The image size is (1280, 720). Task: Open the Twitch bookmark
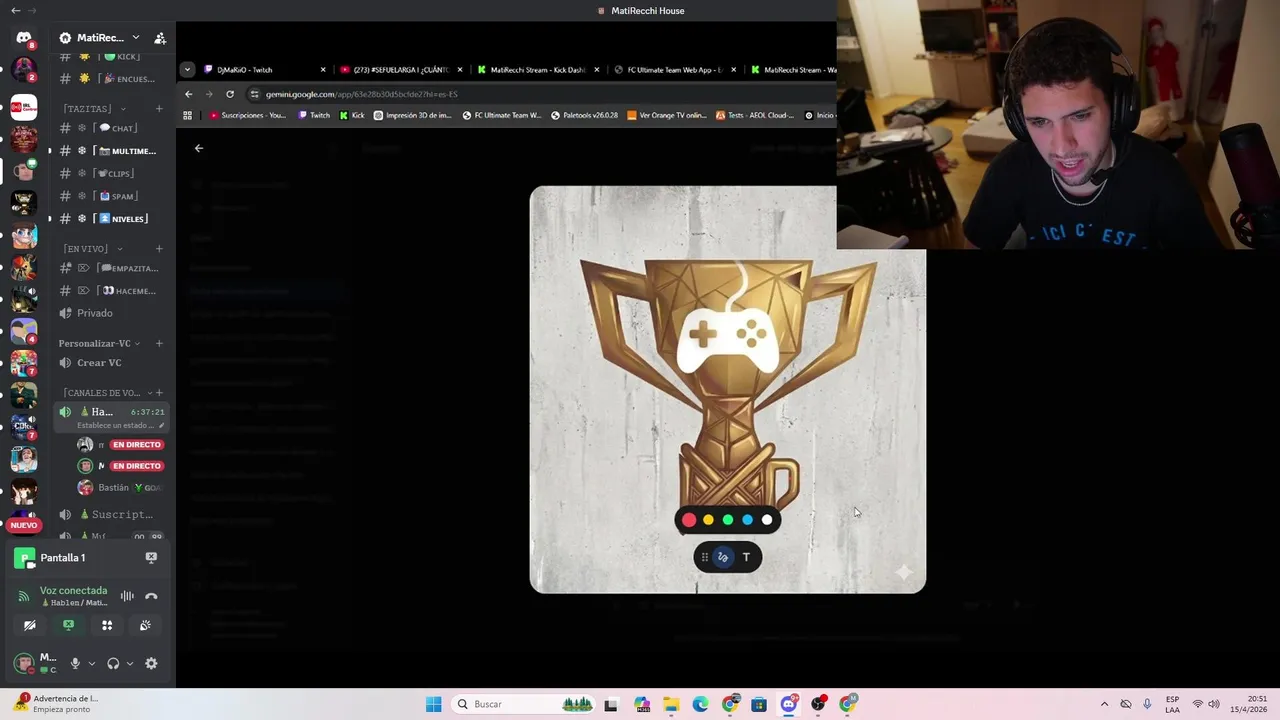(314, 115)
